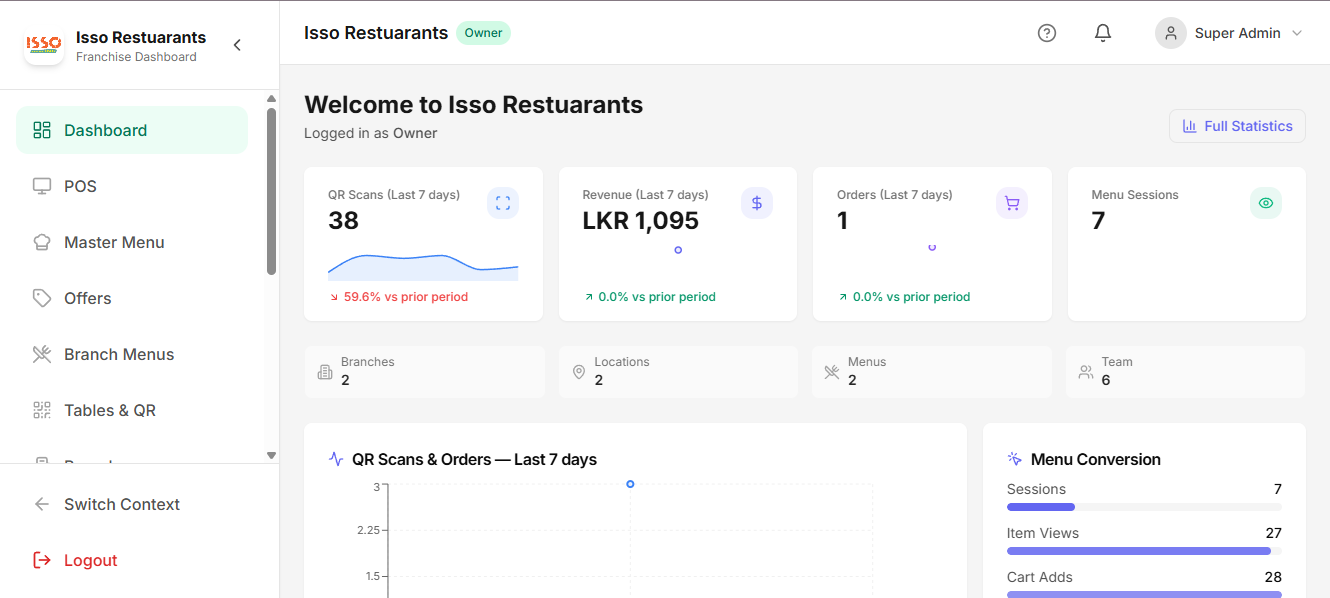Click the Orders shopping cart icon
The height and width of the screenshot is (598, 1330).
(1012, 203)
